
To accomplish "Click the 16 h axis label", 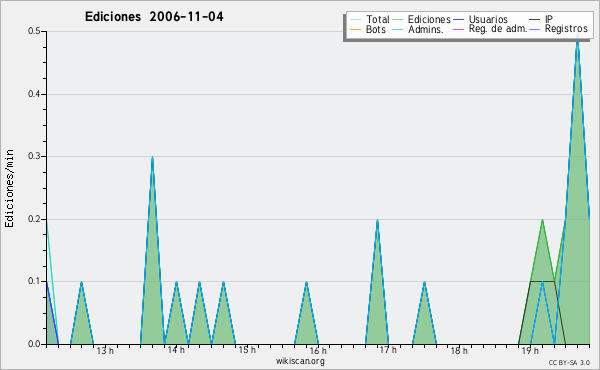I will tap(318, 350).
